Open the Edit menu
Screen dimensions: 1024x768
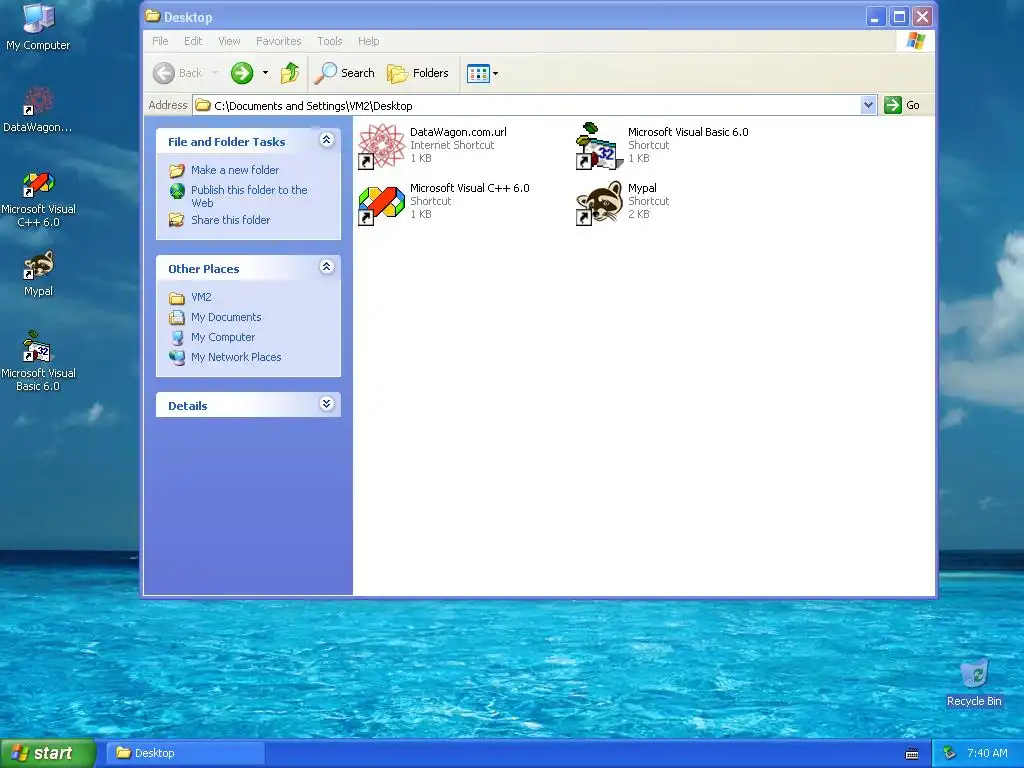[193, 41]
